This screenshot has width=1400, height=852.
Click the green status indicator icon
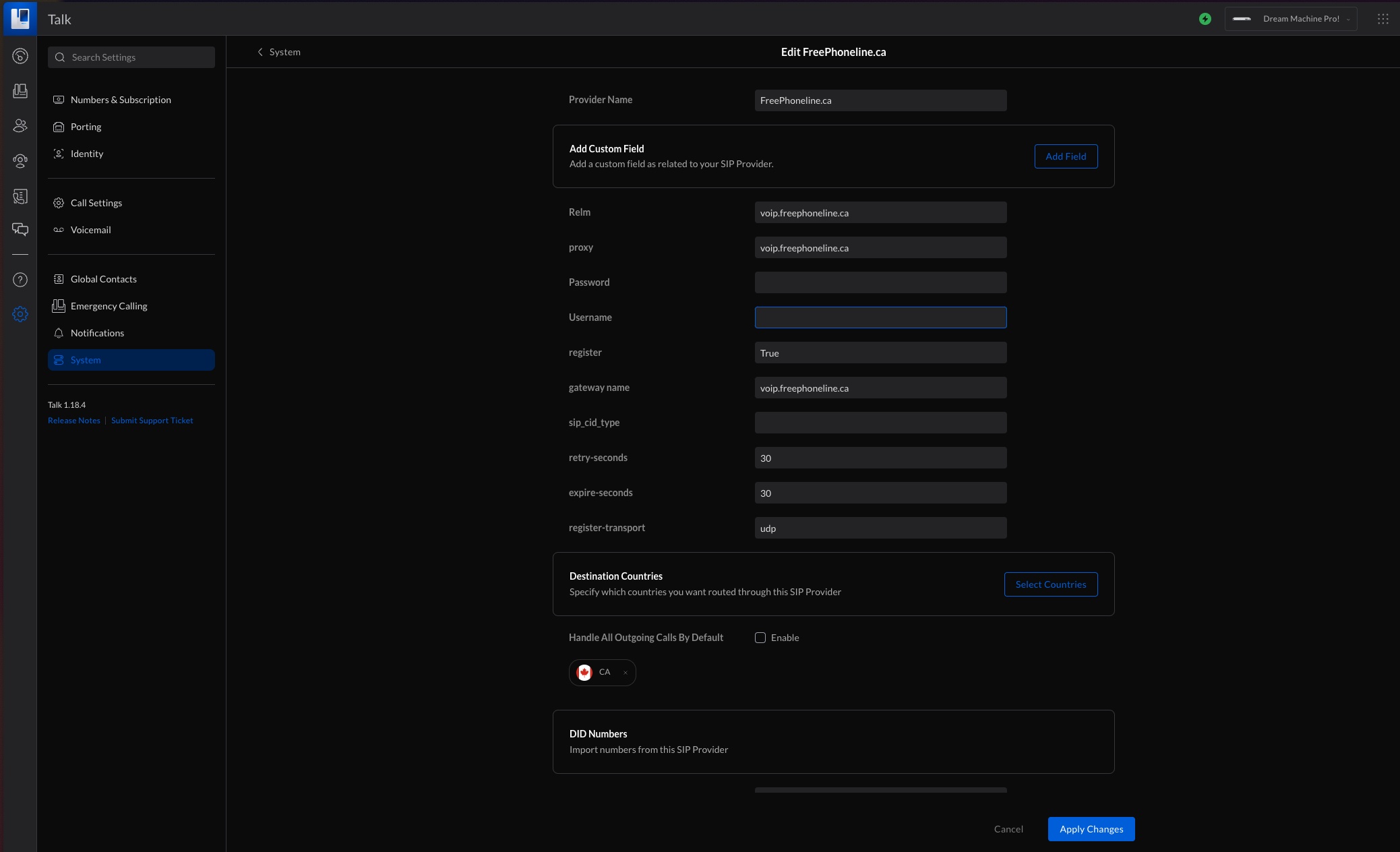[x=1205, y=19]
